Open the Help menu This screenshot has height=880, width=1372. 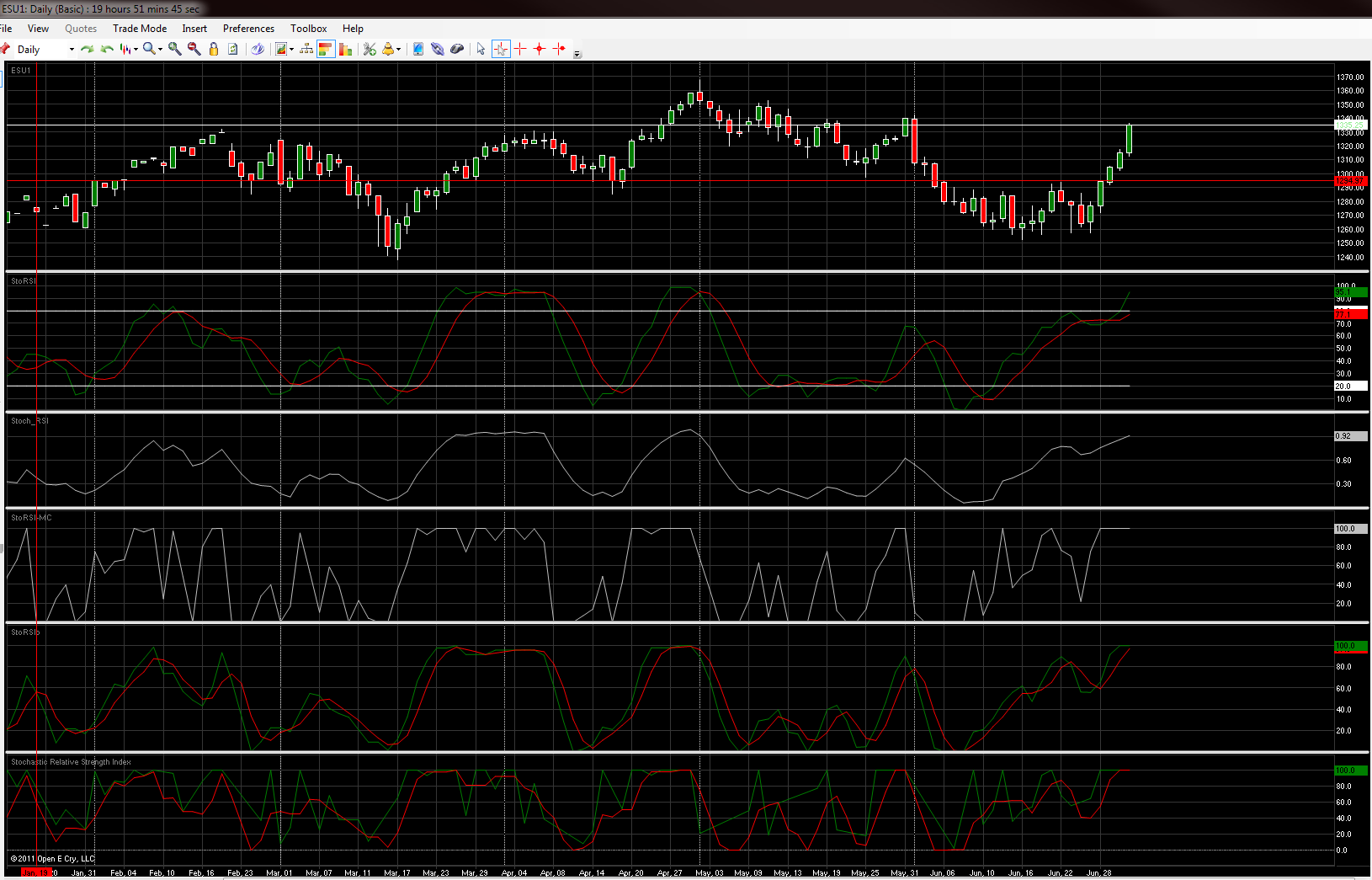(353, 29)
